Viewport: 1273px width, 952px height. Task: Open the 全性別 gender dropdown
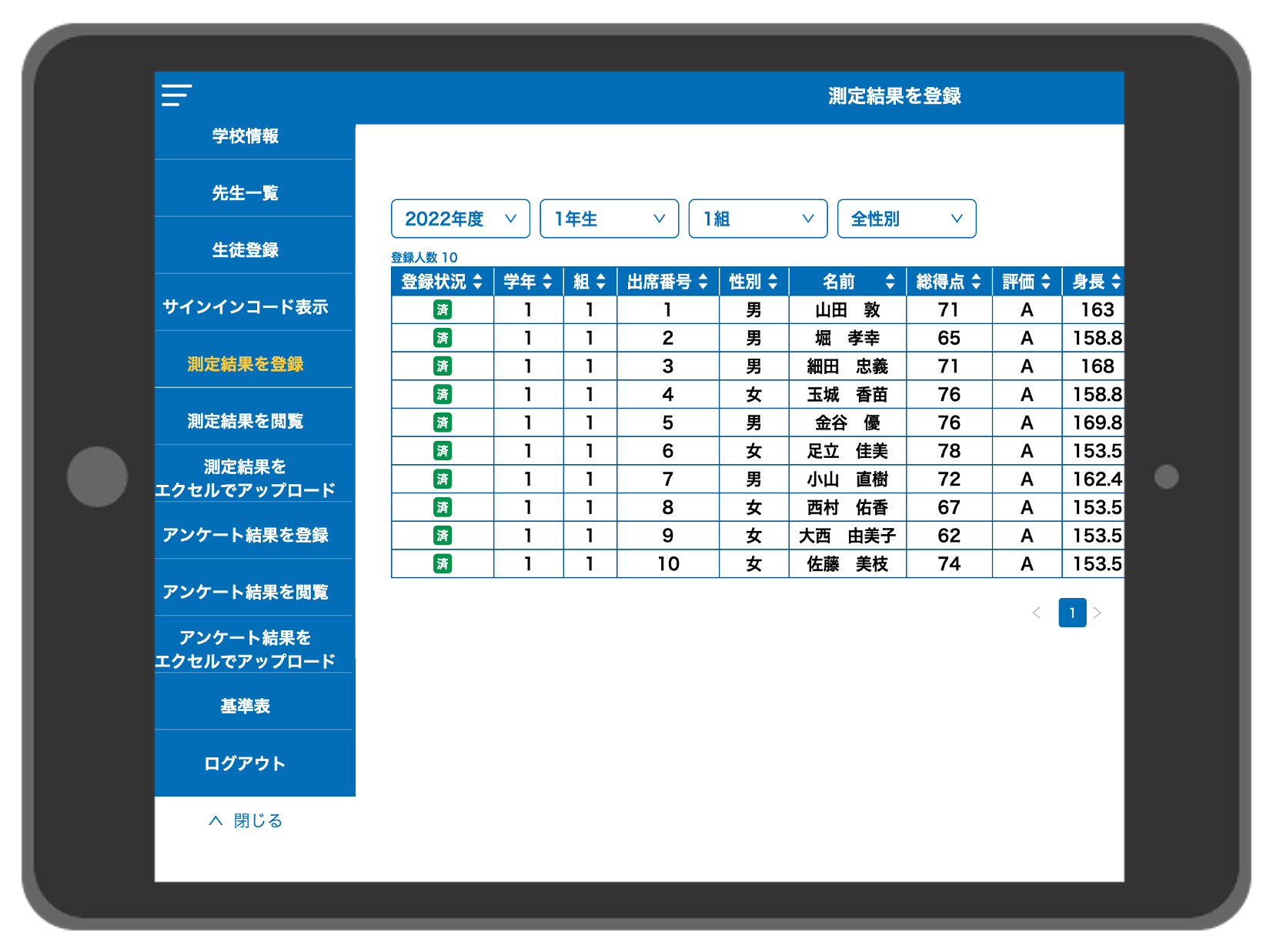tap(907, 219)
